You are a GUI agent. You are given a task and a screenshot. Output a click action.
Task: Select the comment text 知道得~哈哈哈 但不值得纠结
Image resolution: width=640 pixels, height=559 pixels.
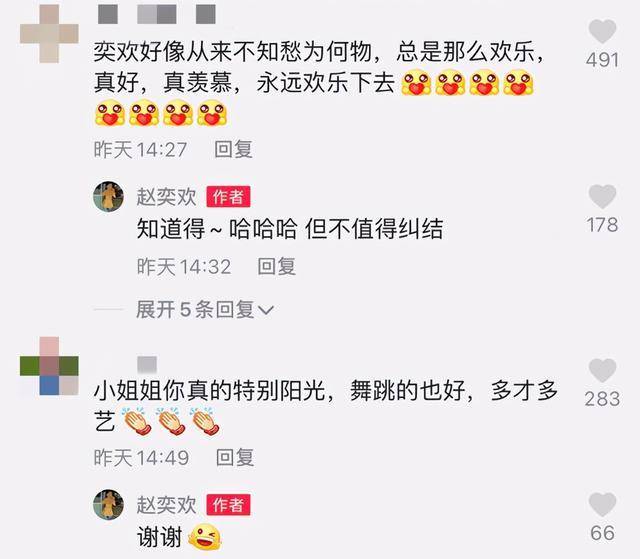point(290,228)
